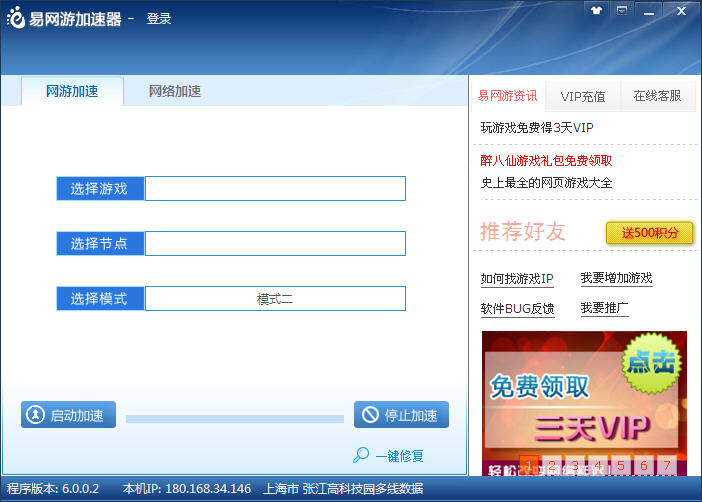702x502 pixels.
Task: Open the 选择节点 selection field
Action: tap(275, 244)
